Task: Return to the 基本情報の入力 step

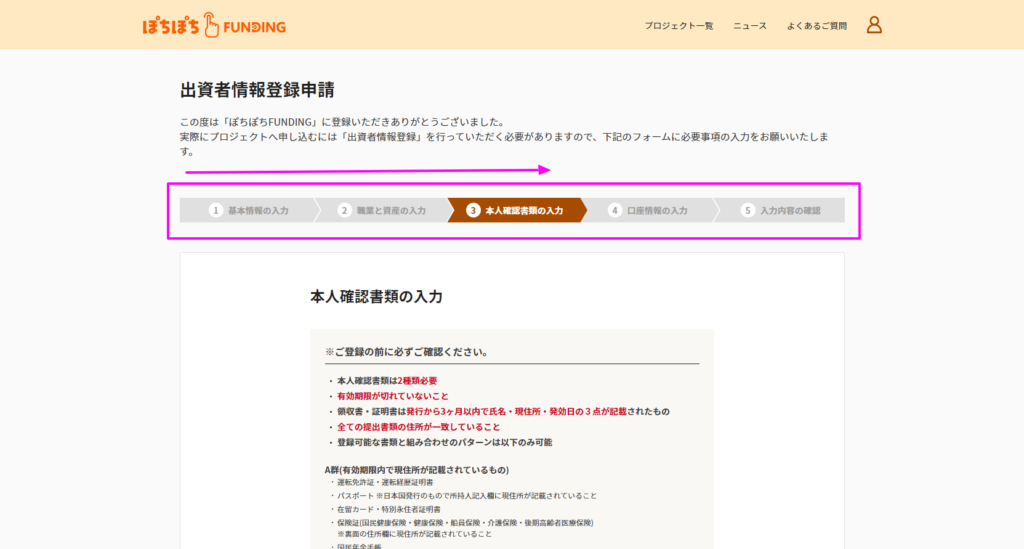Action: pos(258,211)
